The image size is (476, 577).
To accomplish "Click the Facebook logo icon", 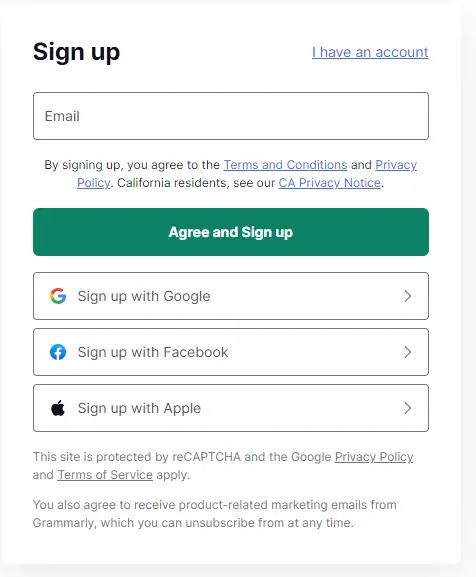I will coord(58,352).
